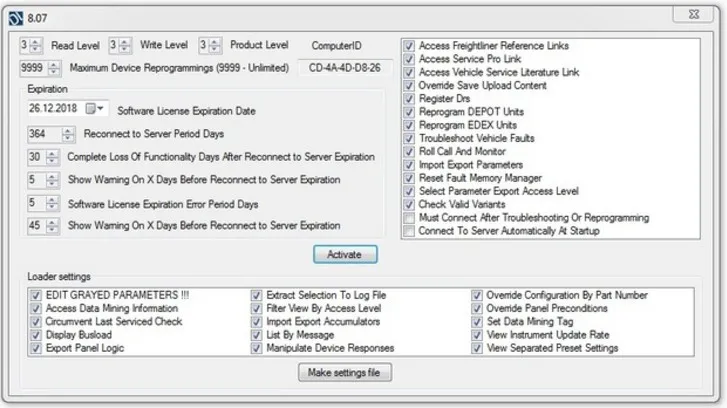
Task: Click the Activate button
Action: pos(345,255)
